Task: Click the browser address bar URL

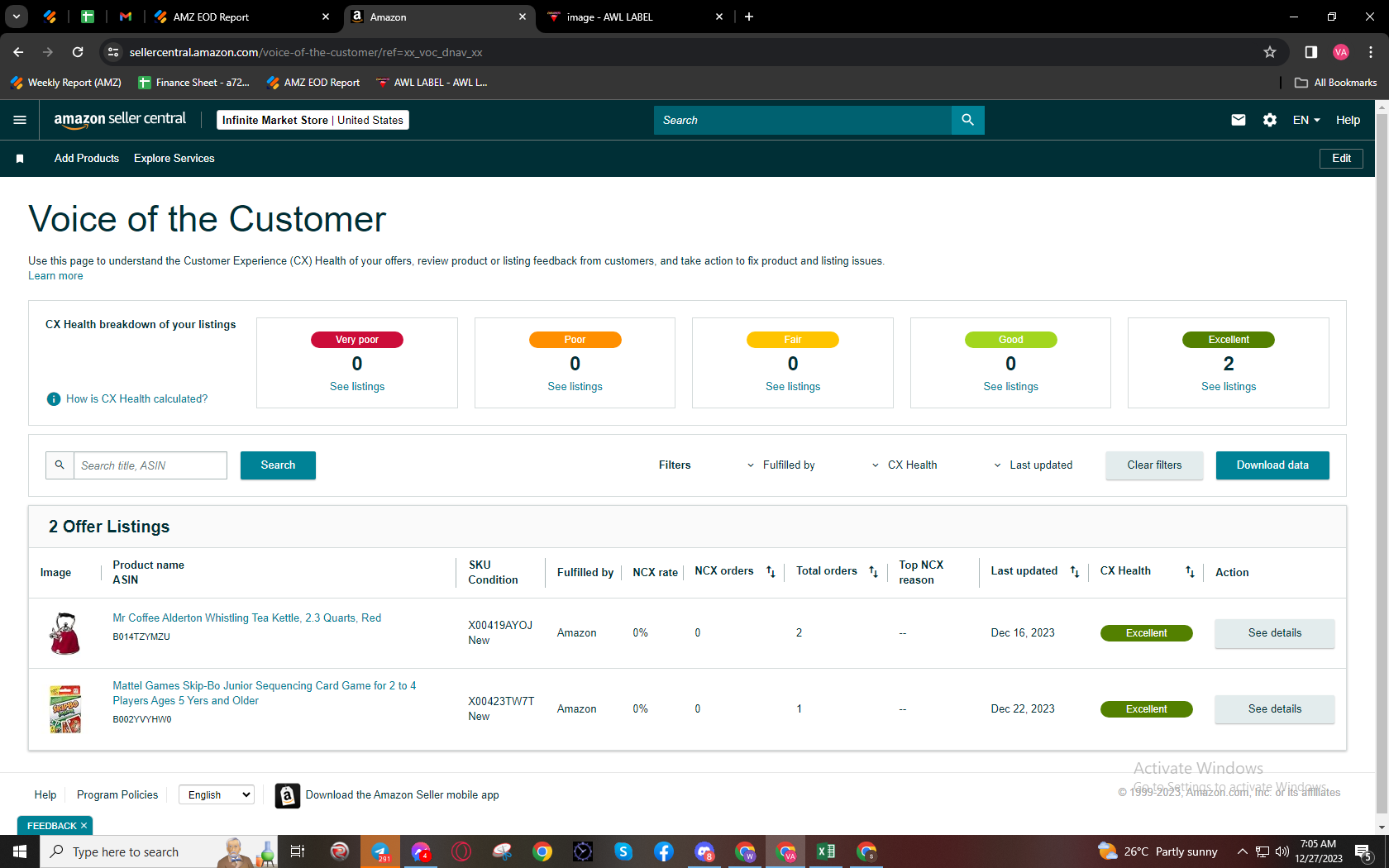Action: (306, 52)
